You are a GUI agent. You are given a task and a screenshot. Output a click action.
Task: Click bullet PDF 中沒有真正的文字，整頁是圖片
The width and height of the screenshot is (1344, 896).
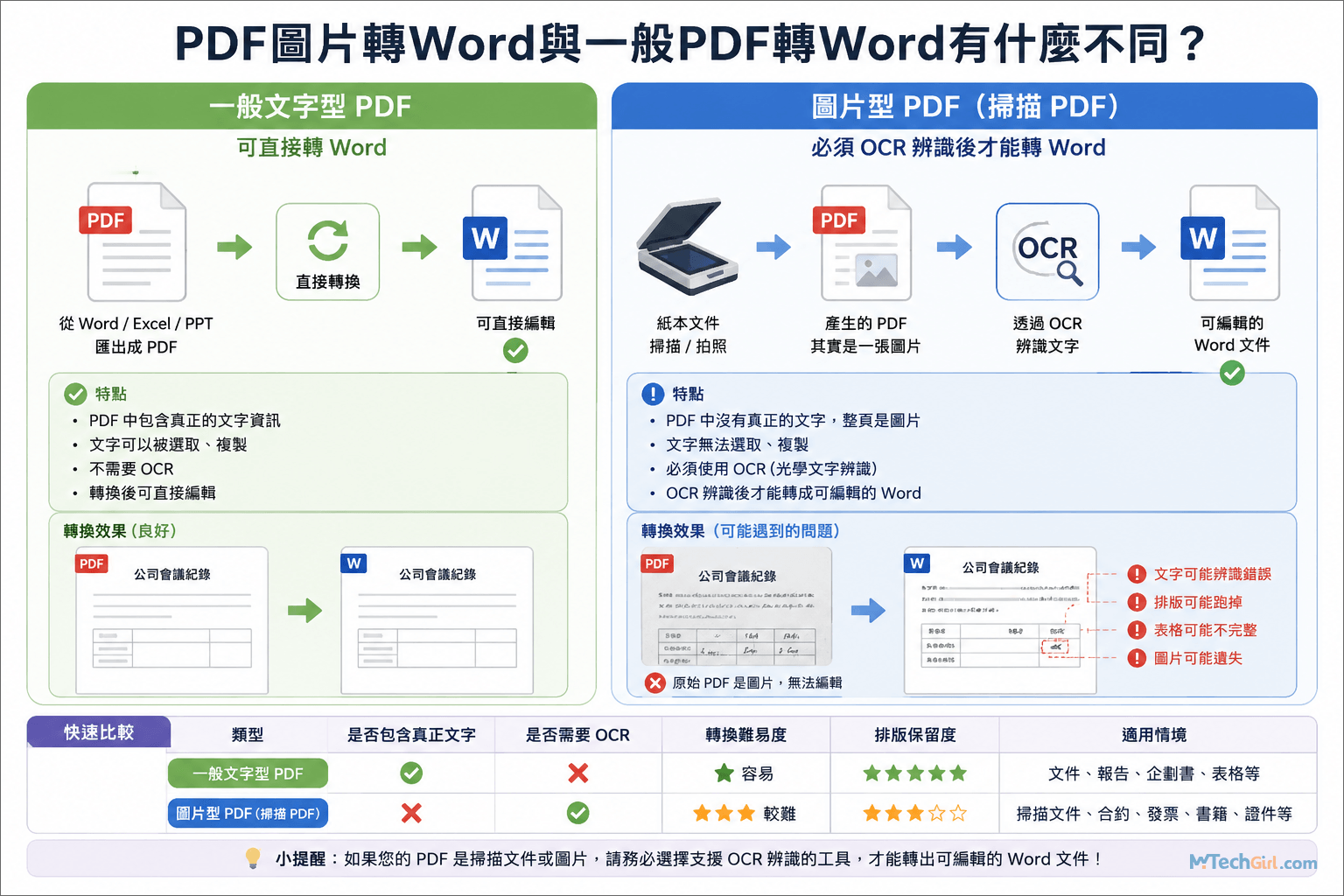coord(793,421)
